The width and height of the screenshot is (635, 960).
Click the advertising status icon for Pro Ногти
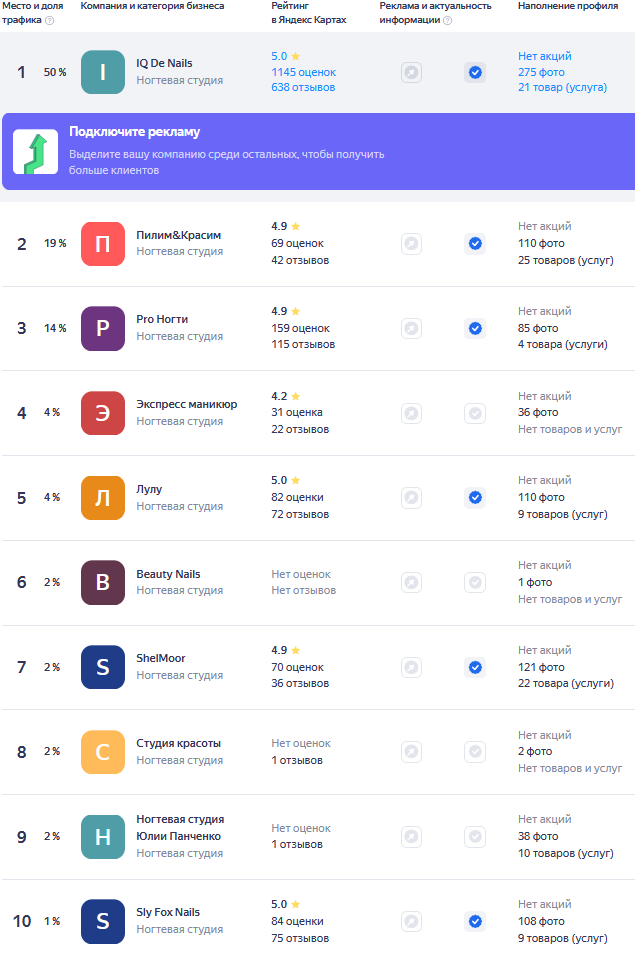click(411, 329)
